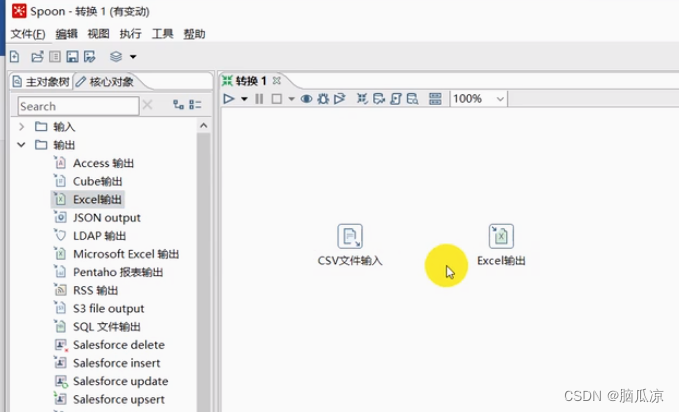
Task: Click the collapse-all tree icon
Action: [x=195, y=104]
